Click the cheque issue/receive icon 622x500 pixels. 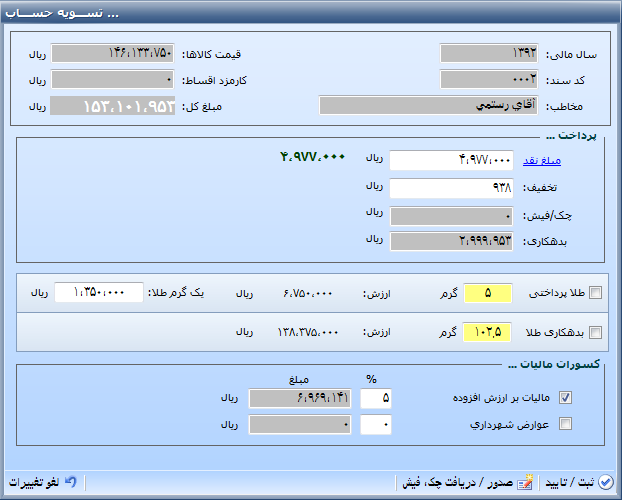pyautogui.click(x=526, y=482)
